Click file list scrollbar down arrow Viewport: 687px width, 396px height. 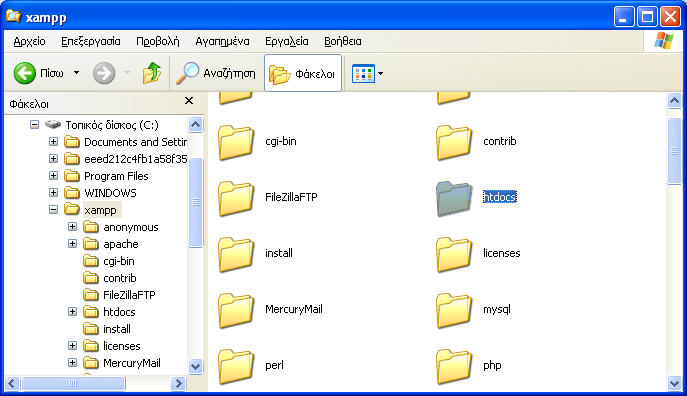click(674, 384)
